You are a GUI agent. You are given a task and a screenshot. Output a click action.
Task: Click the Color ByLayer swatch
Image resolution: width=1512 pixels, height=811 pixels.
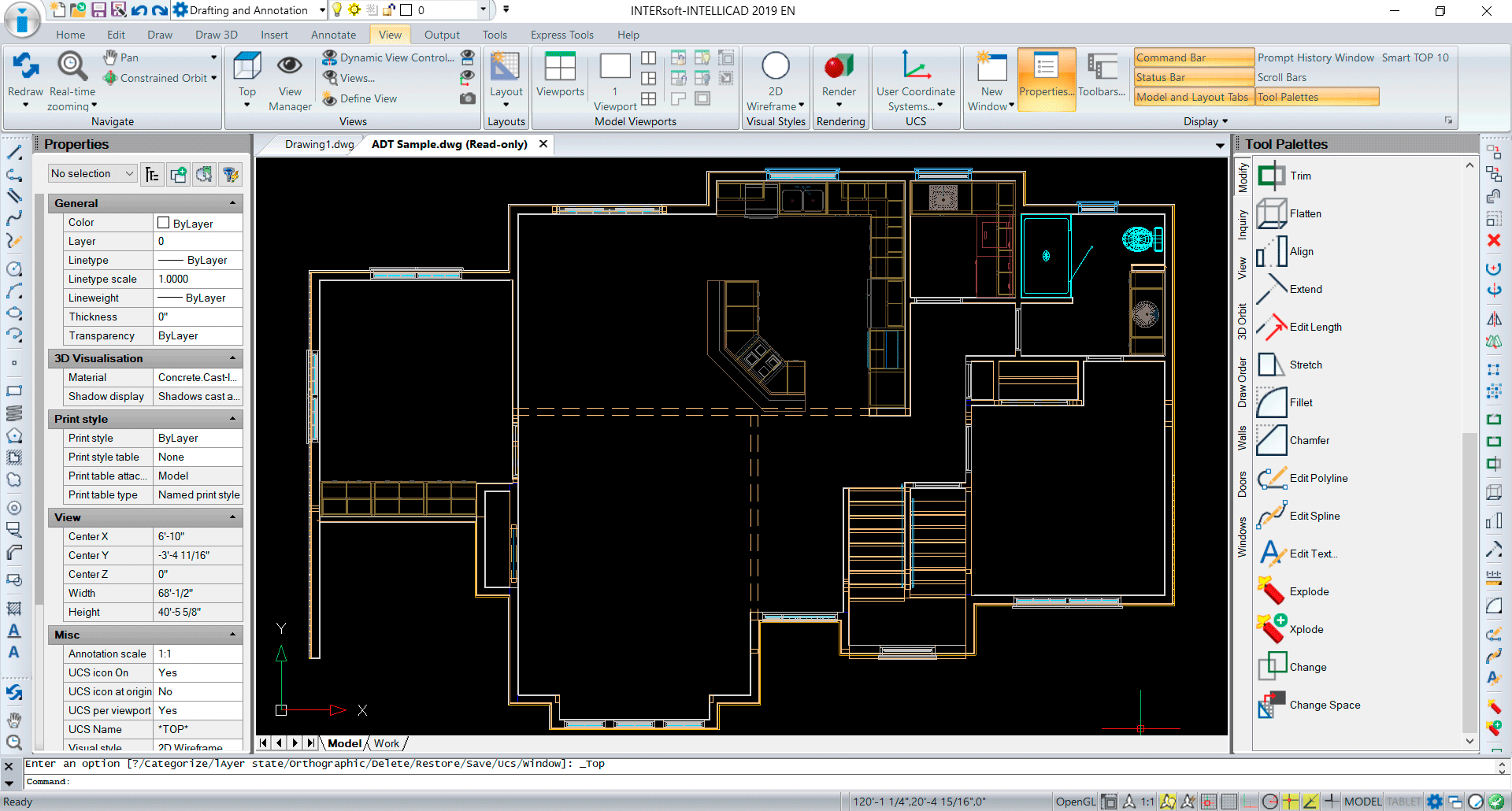click(x=164, y=223)
